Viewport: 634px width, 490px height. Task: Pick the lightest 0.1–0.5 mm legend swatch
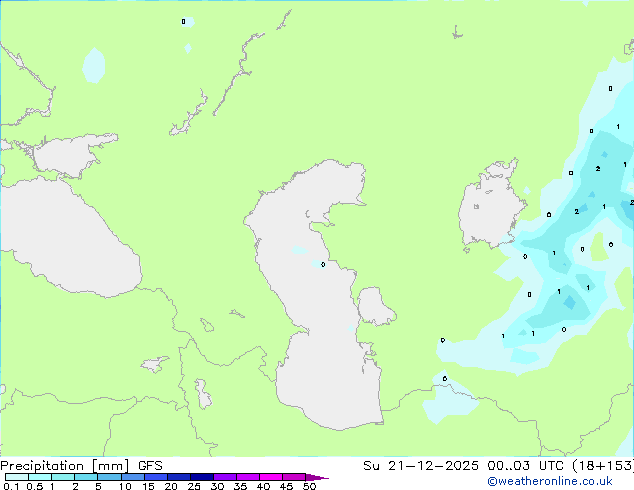pos(17,477)
